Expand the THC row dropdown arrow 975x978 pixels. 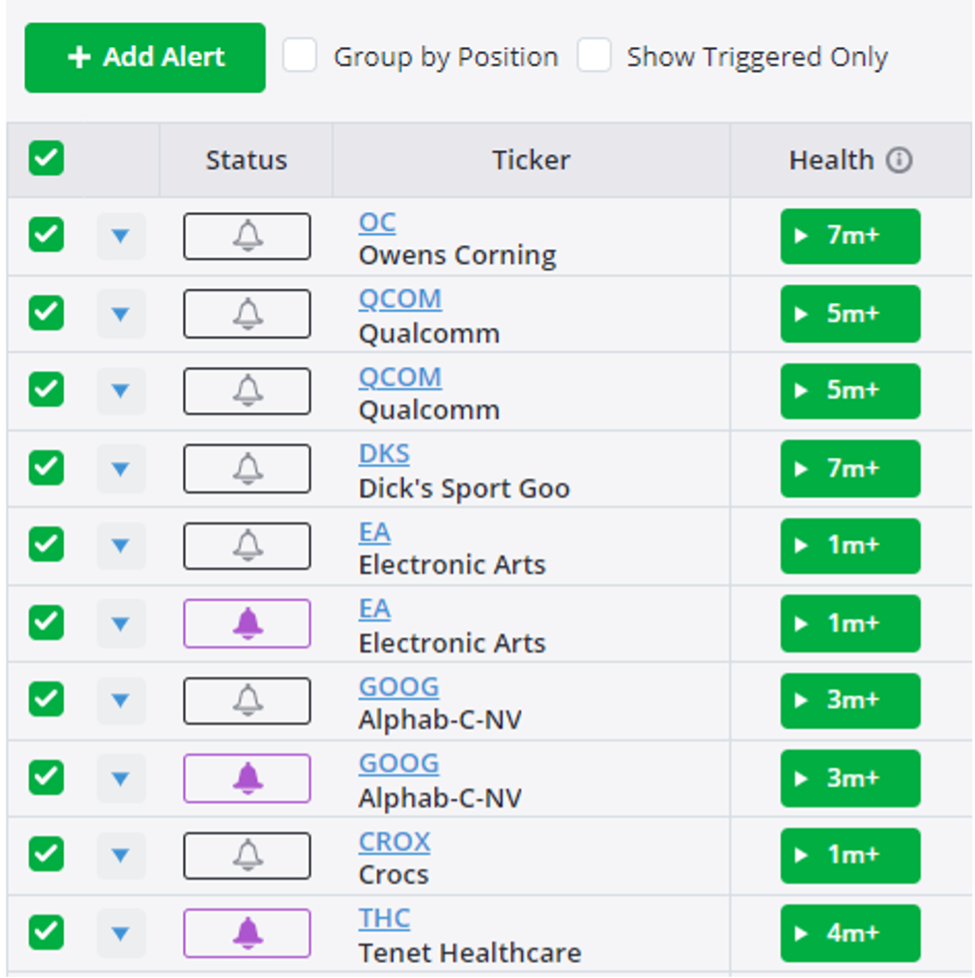click(120, 933)
